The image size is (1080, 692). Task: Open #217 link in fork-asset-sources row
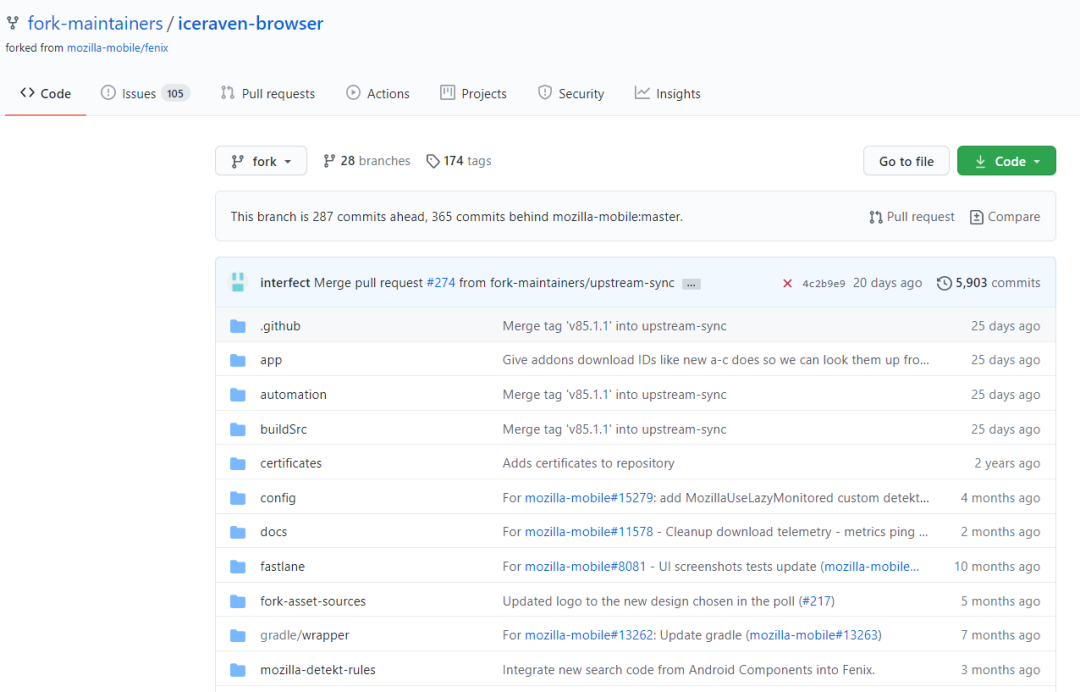click(x=816, y=601)
